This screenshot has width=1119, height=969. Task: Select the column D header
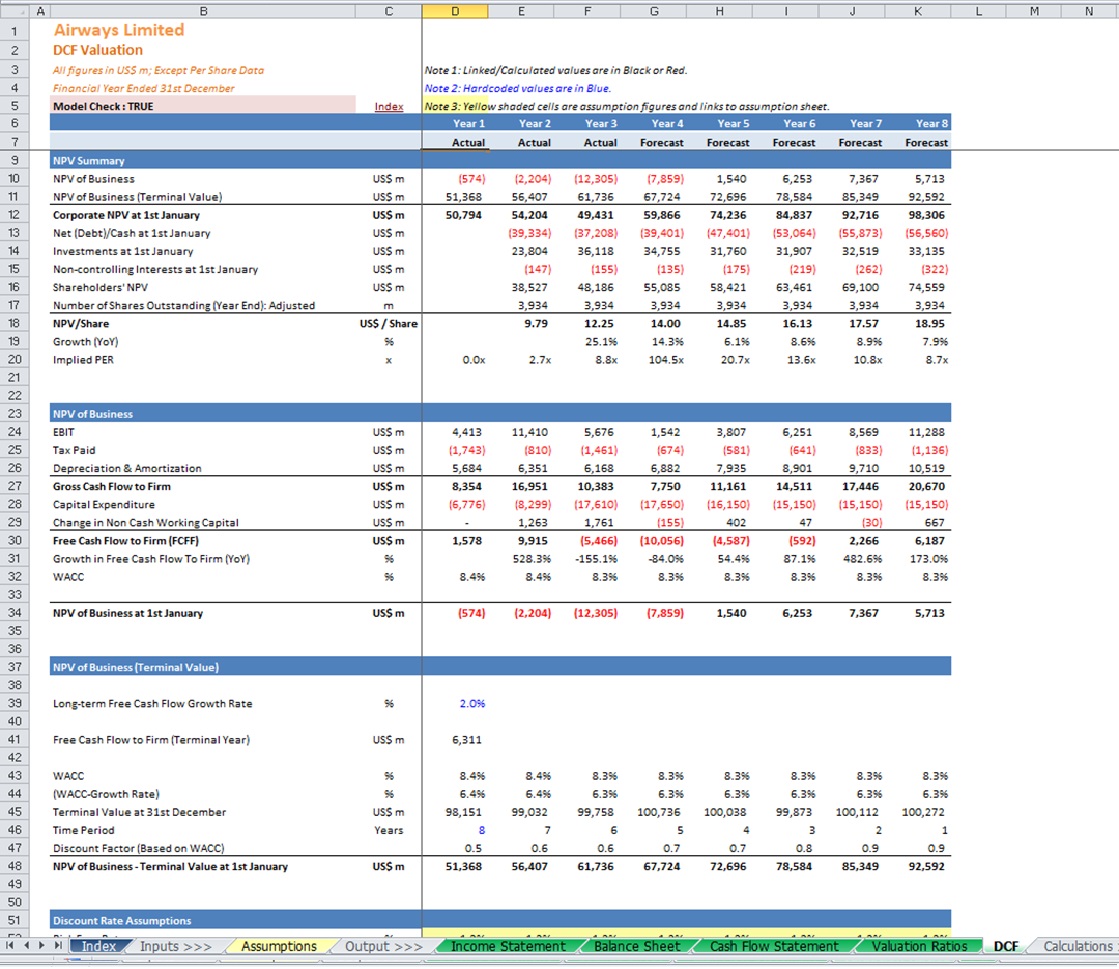pos(455,11)
